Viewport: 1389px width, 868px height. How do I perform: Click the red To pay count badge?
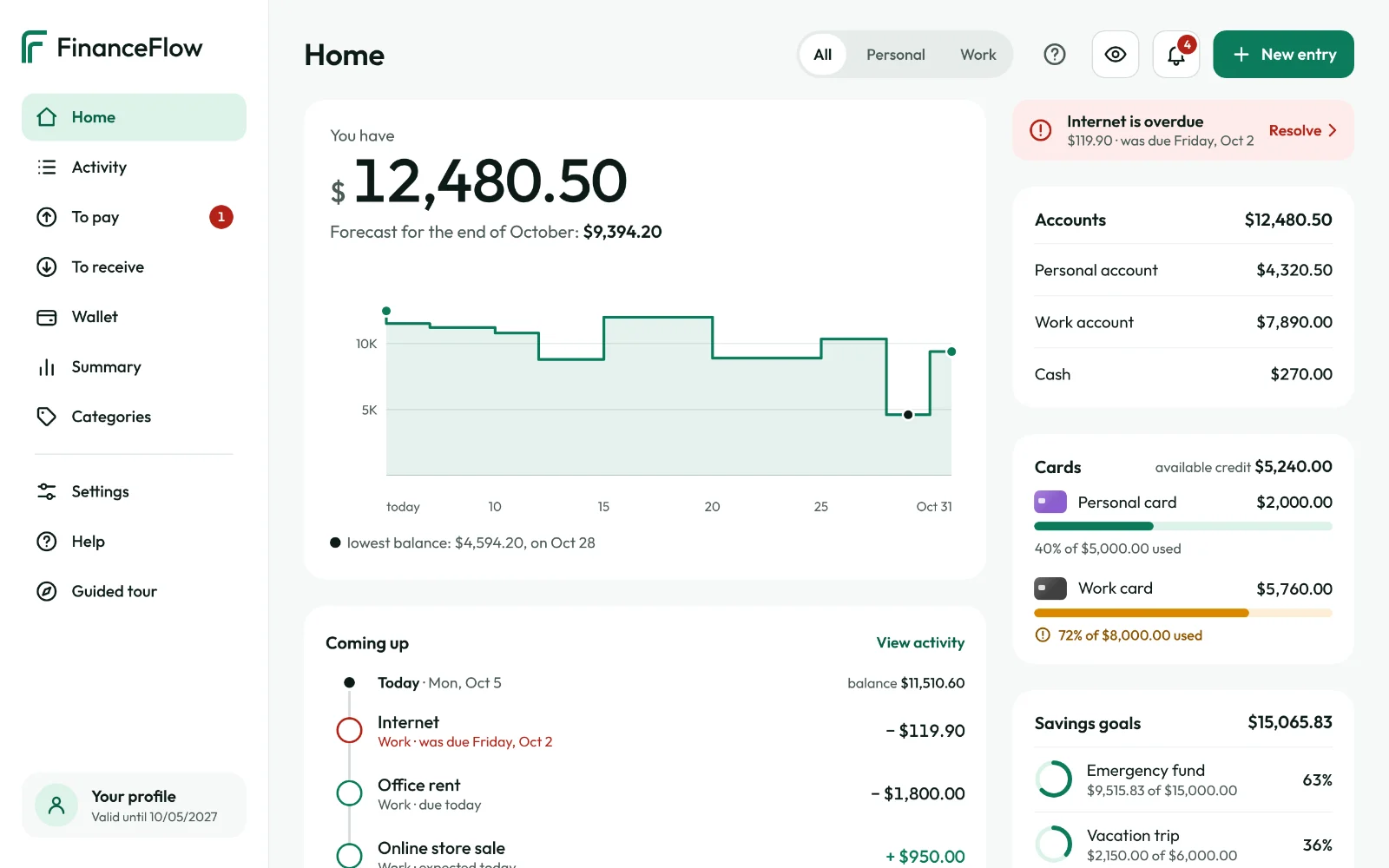221,217
